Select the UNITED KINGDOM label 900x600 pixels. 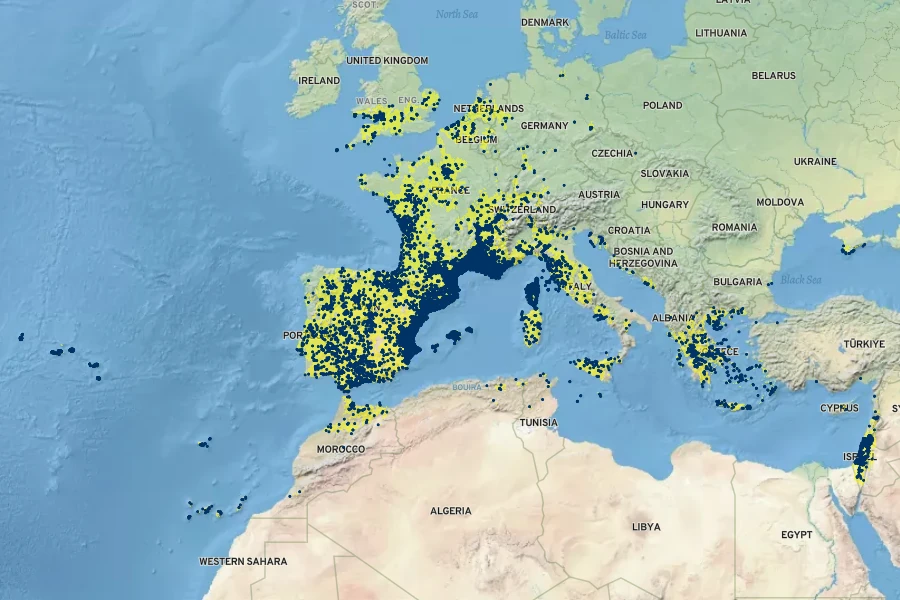[386, 61]
